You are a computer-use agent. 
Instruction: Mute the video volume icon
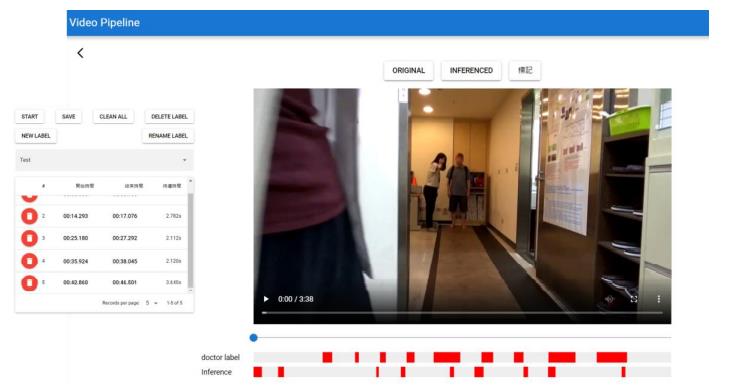(x=609, y=299)
